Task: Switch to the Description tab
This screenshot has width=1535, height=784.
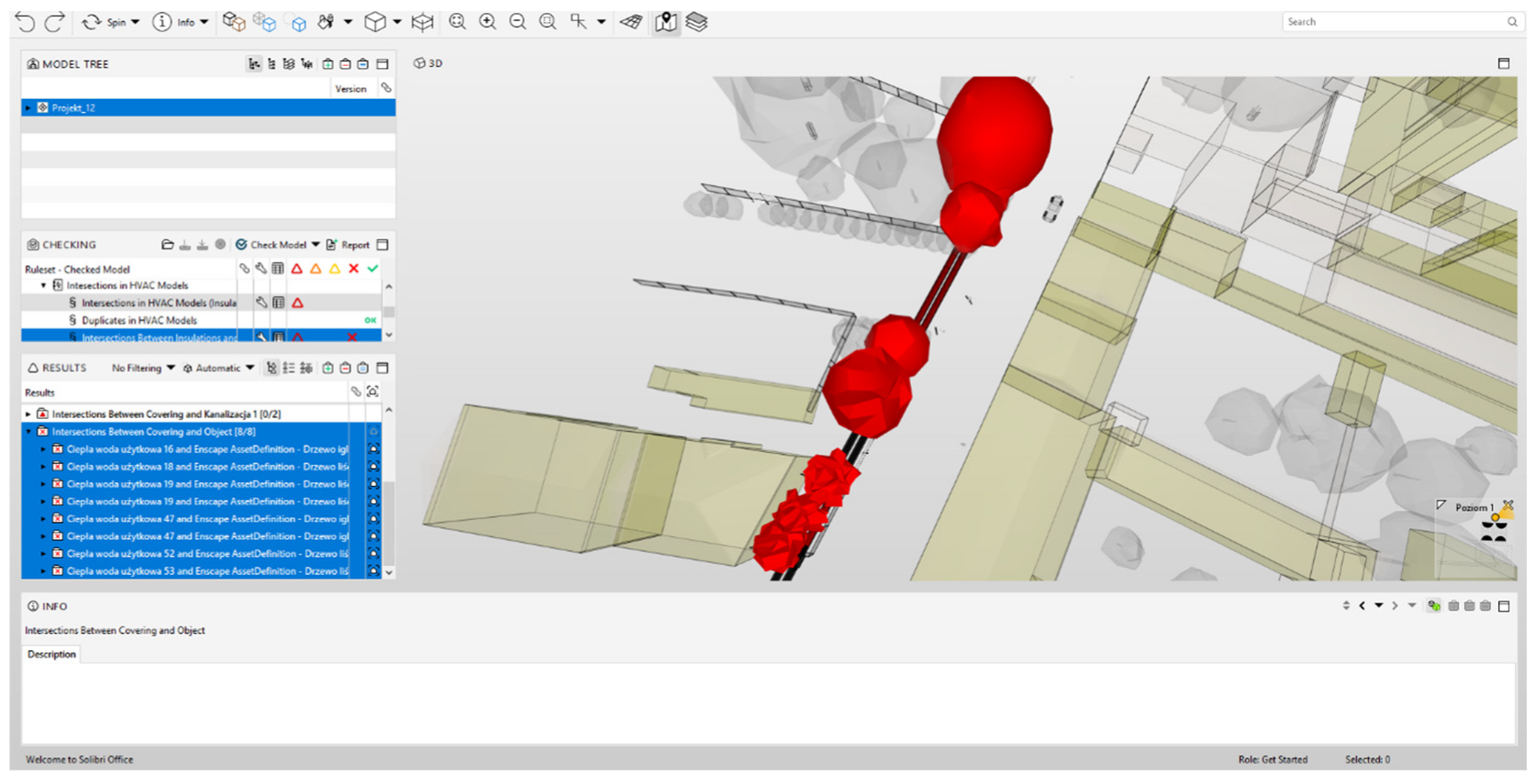Action: pos(51,655)
